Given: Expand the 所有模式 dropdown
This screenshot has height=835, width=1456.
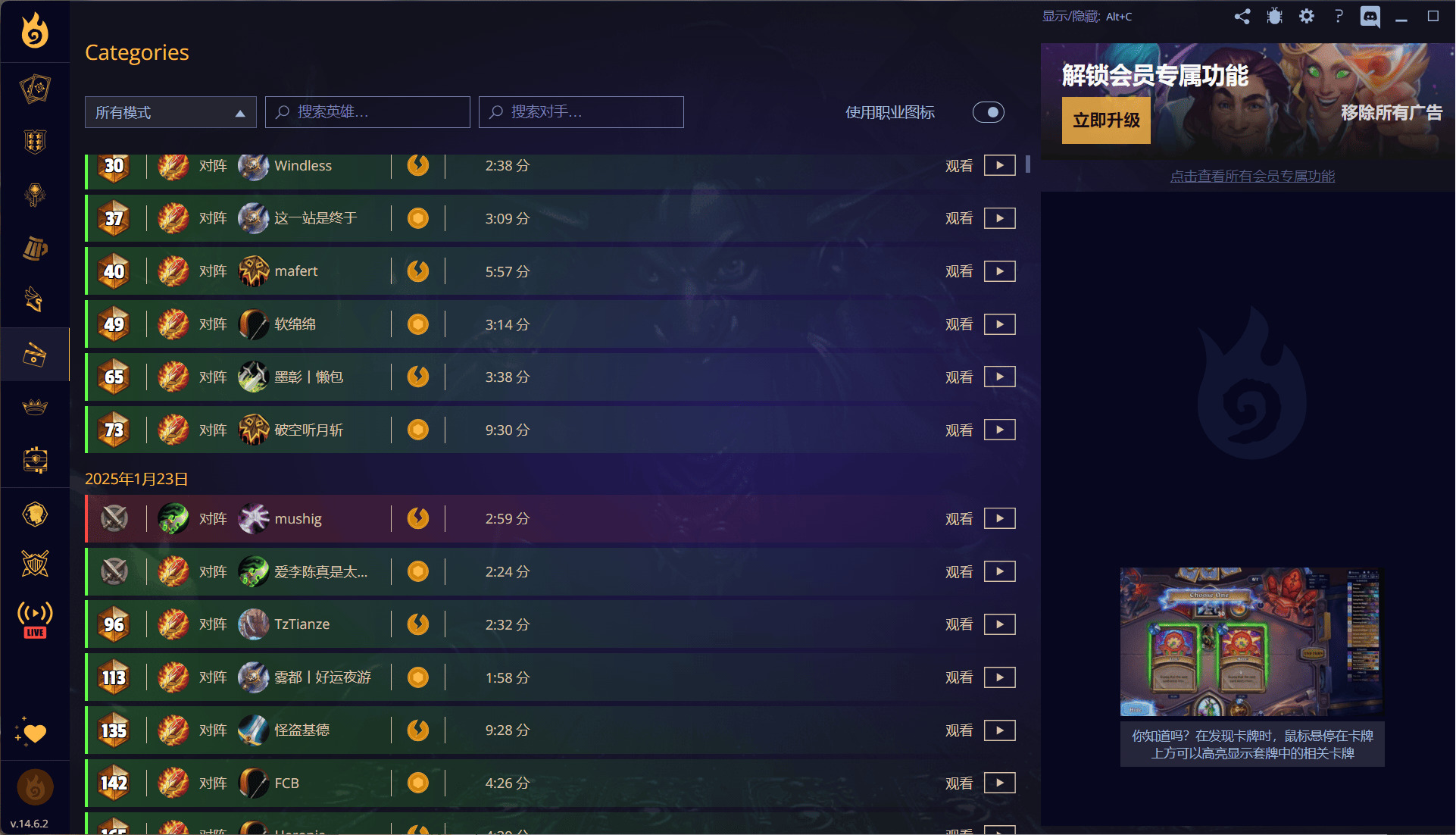Looking at the screenshot, I should 170,112.
